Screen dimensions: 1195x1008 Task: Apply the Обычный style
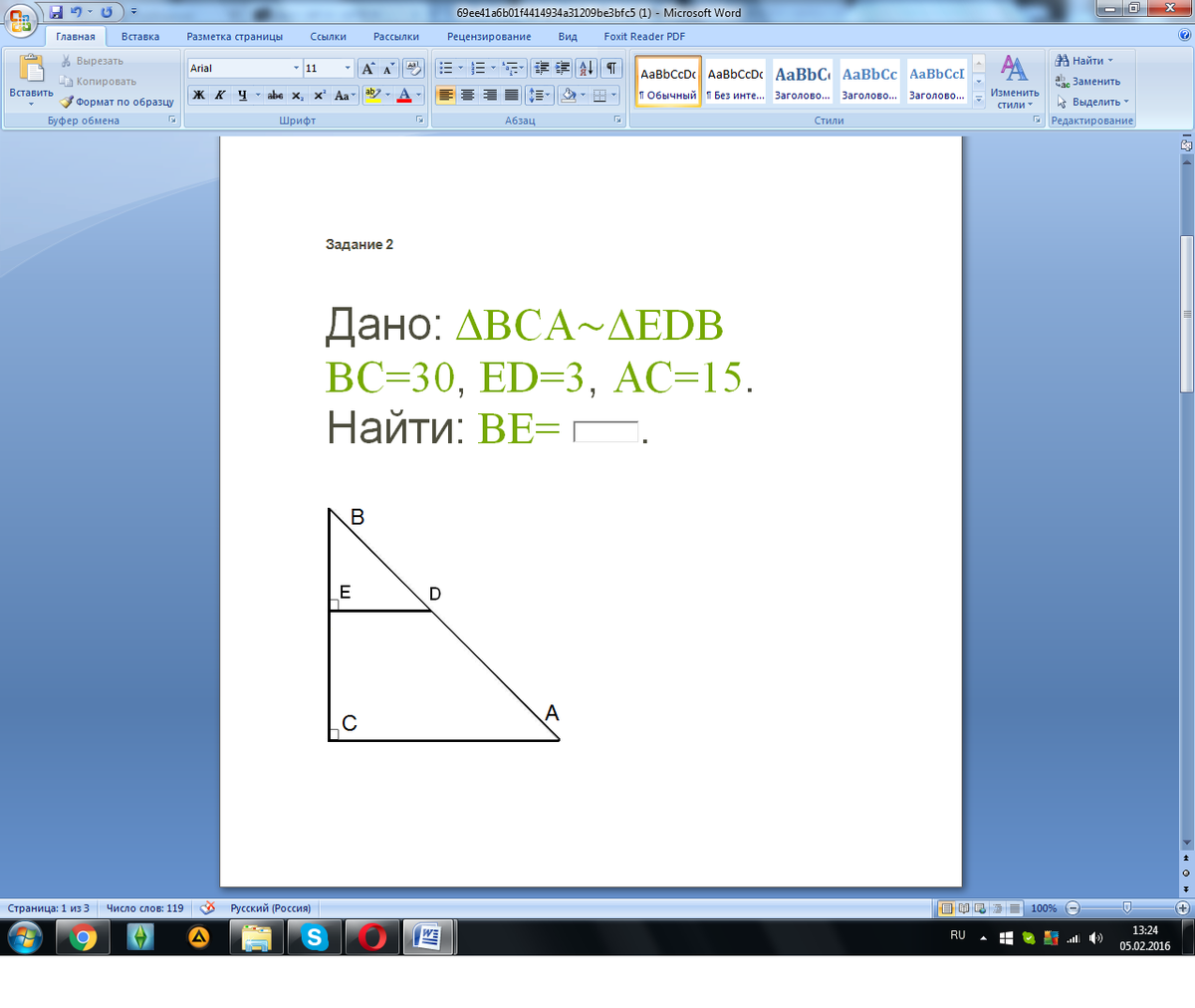pyautogui.click(x=668, y=80)
